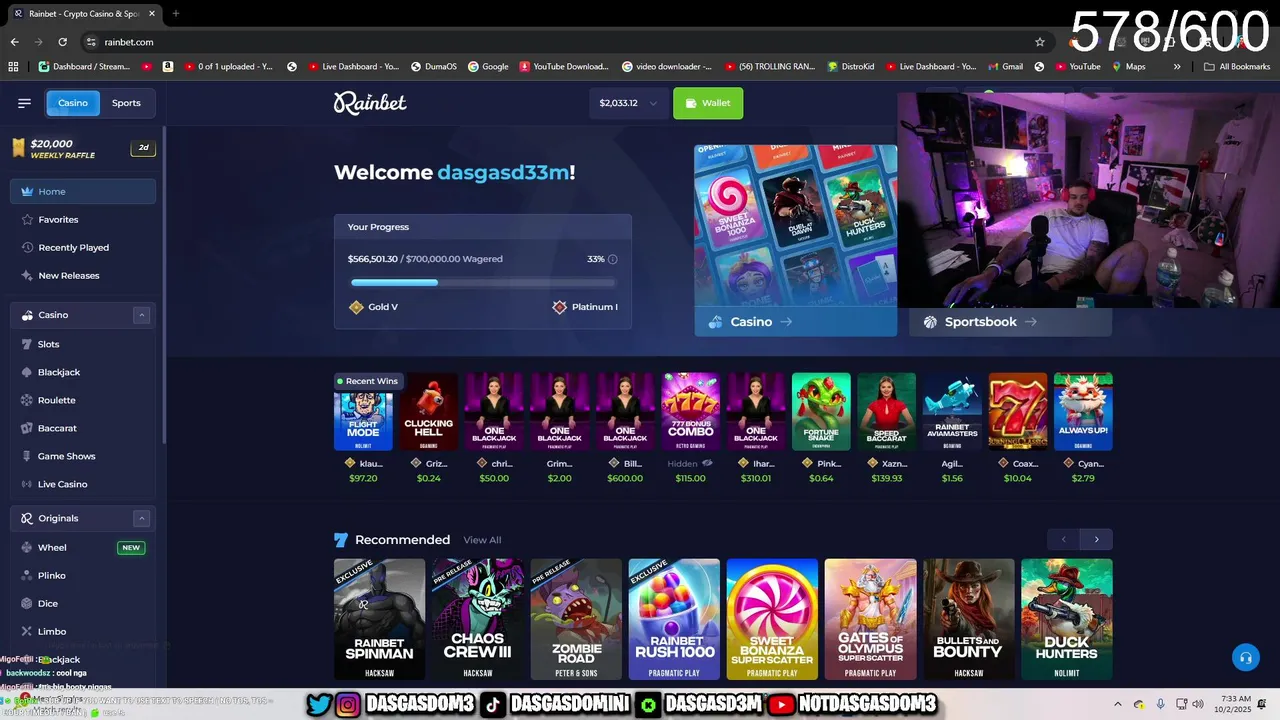Collapse the Casino sidebar section

[x=142, y=315]
